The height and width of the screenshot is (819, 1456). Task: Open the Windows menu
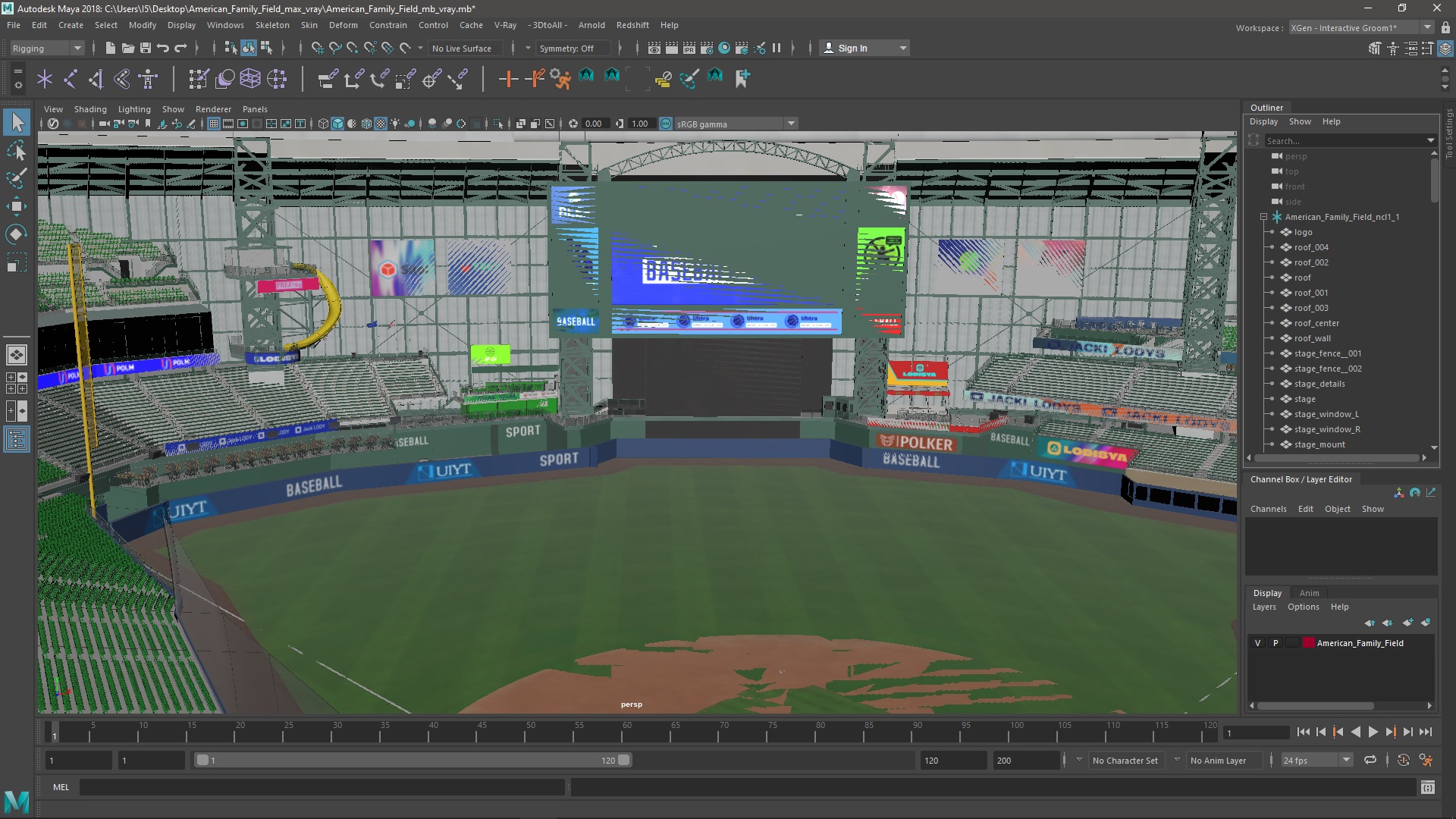coord(225,25)
